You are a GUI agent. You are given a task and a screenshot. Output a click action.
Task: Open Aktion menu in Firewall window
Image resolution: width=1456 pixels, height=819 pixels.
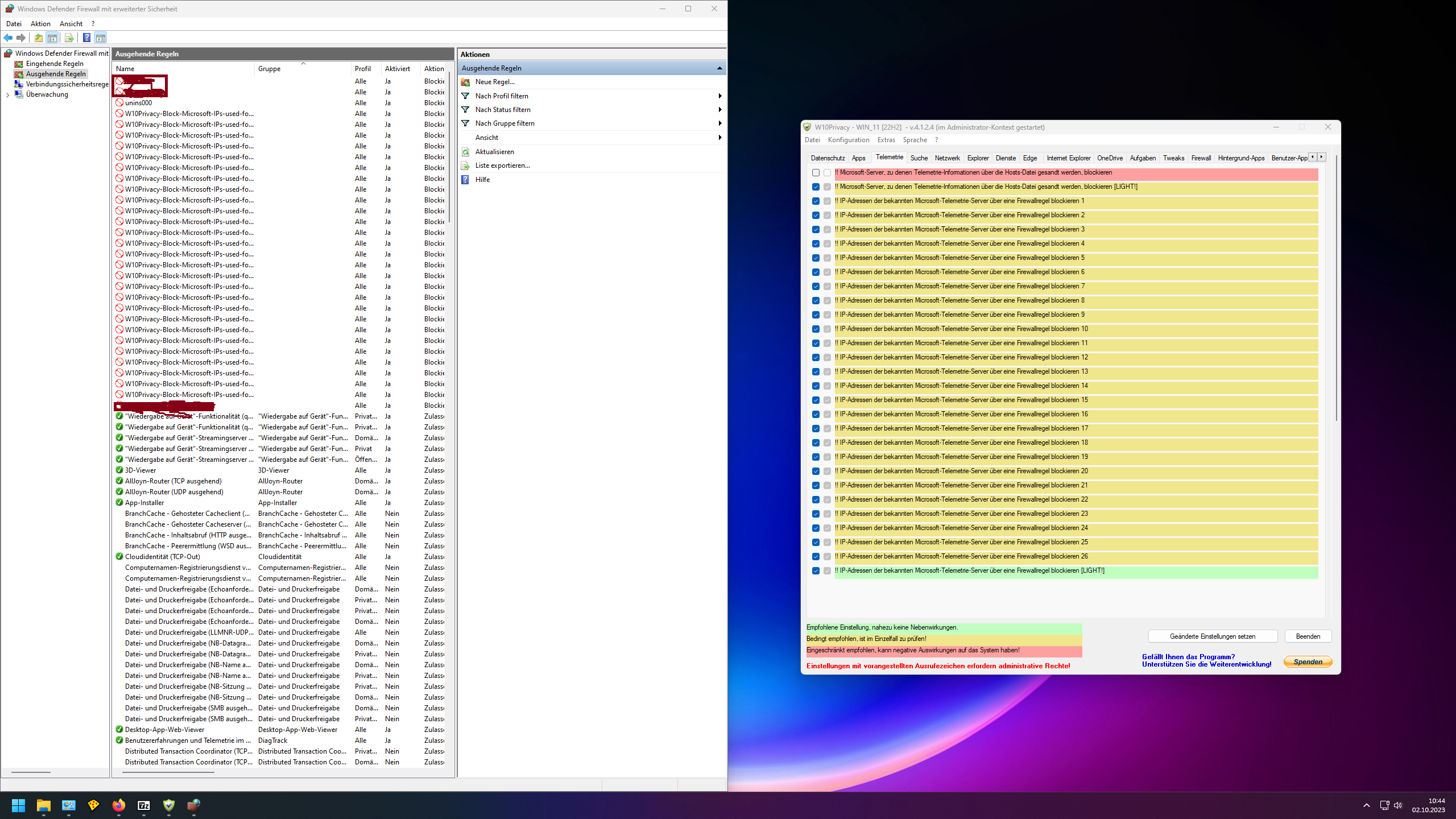tap(40, 24)
